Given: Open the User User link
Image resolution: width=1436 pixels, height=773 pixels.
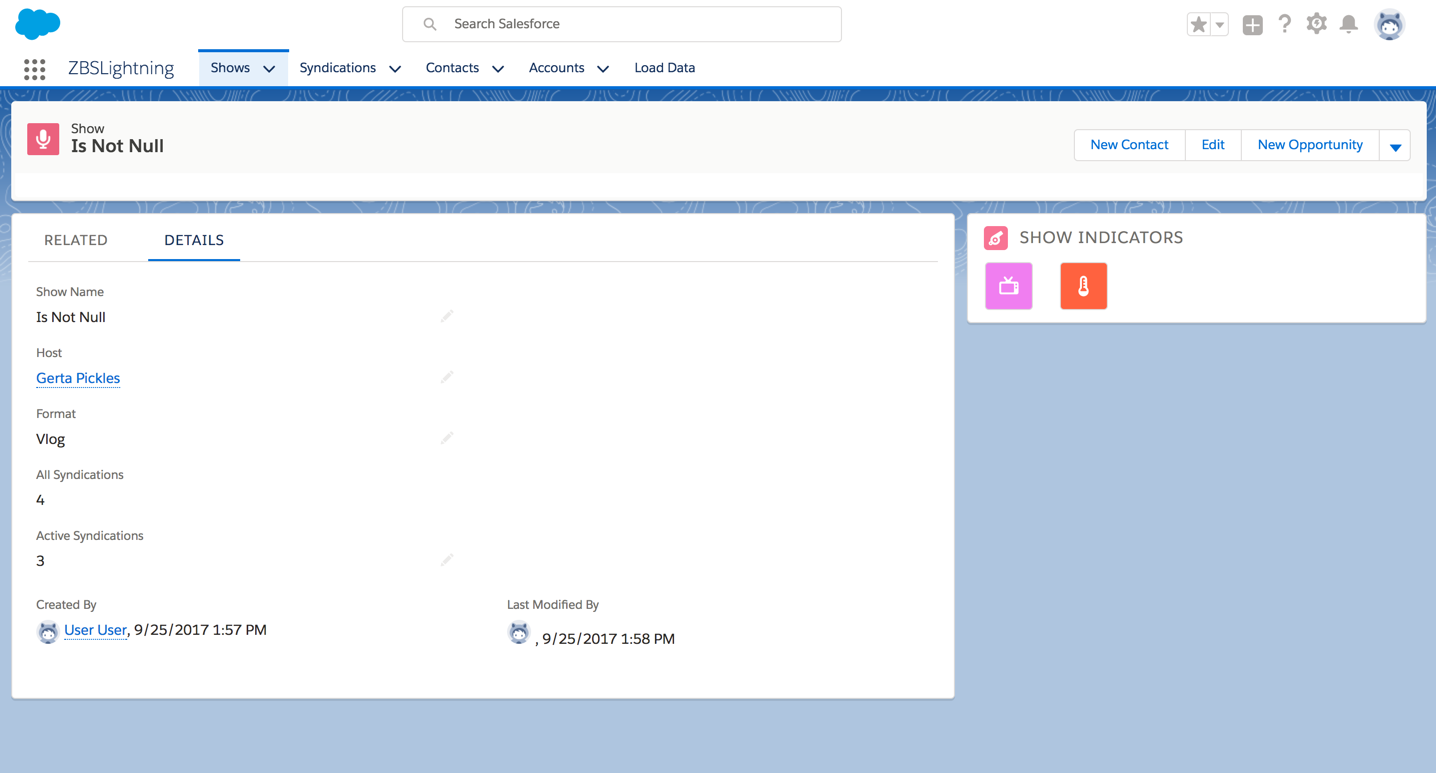Looking at the screenshot, I should (x=95, y=630).
